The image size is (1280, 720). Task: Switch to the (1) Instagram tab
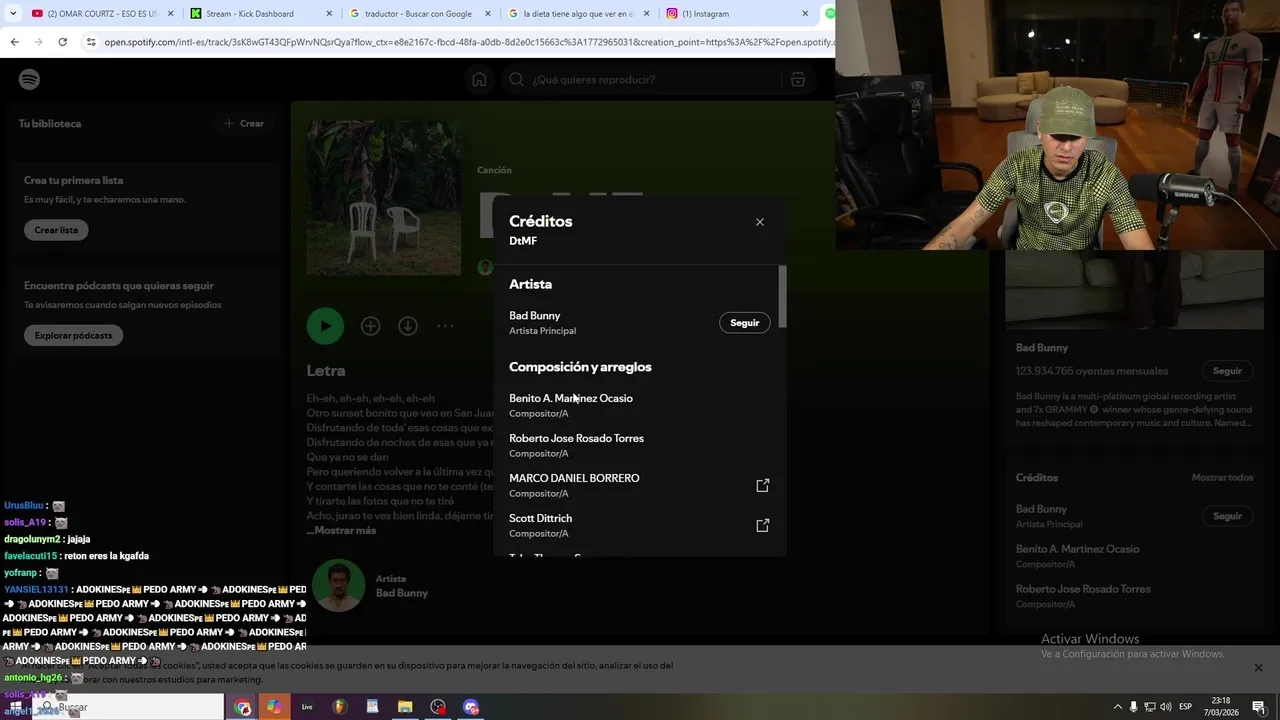click(738, 14)
